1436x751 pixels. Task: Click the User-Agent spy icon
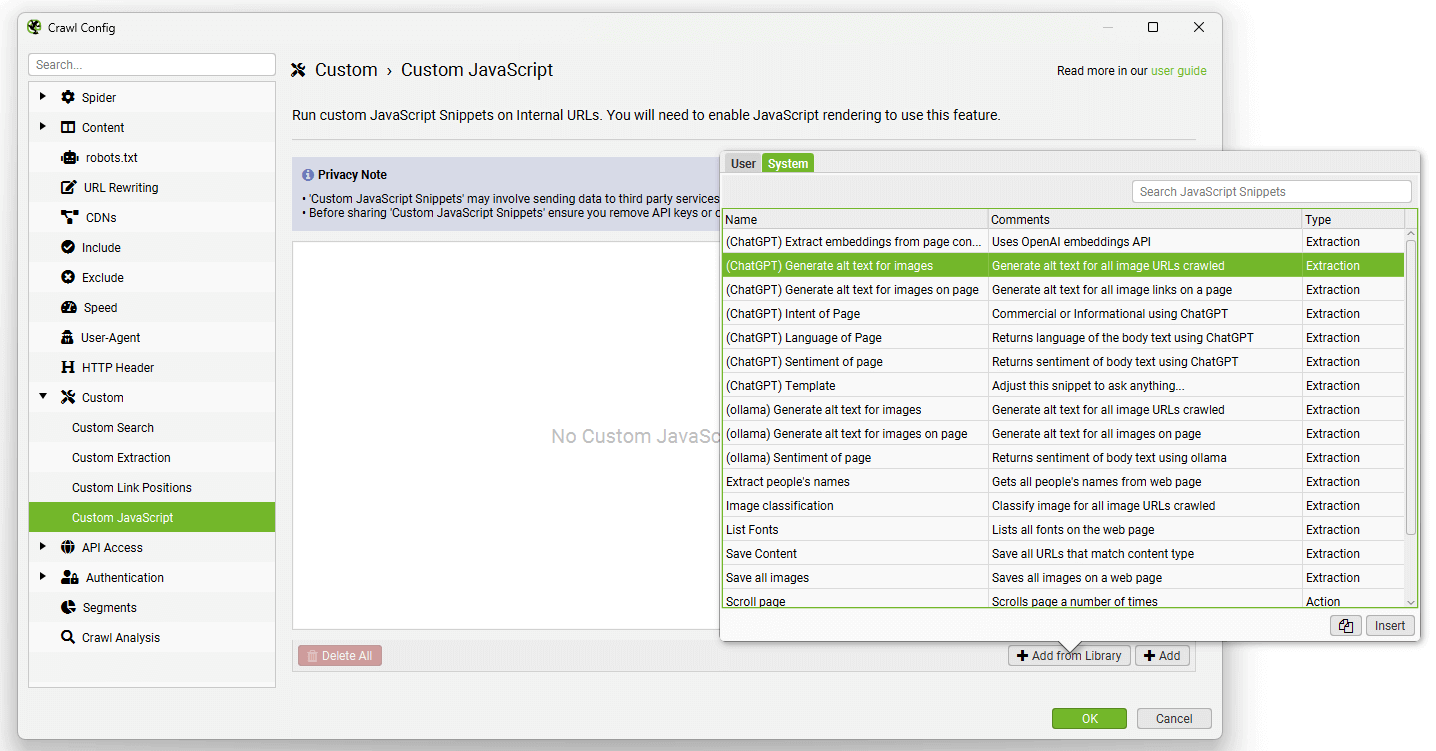pos(68,338)
